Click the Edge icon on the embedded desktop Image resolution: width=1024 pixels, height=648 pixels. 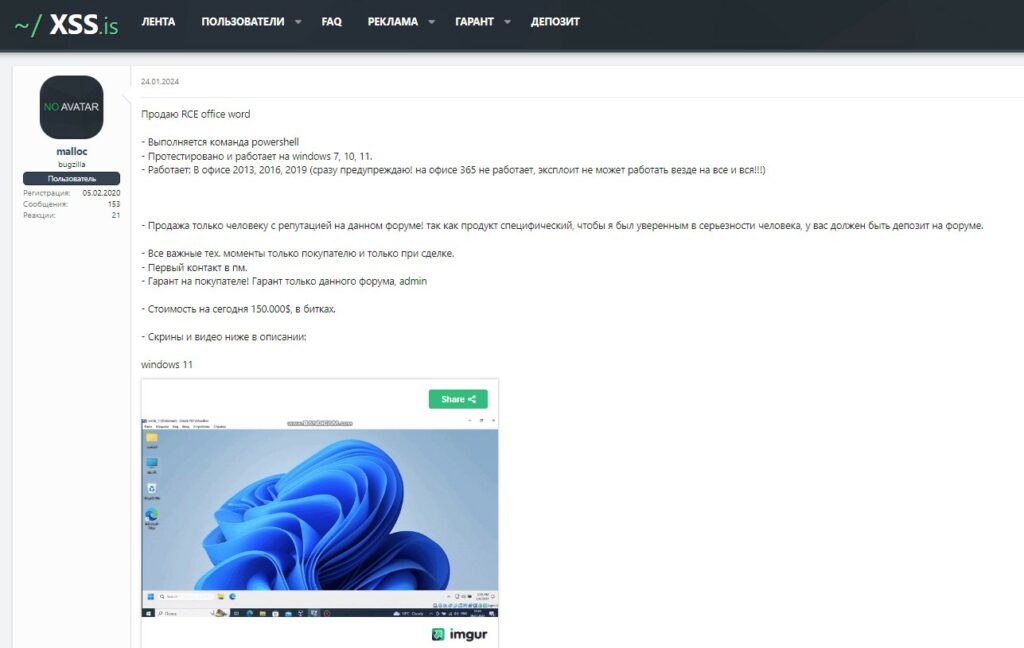pyautogui.click(x=152, y=515)
